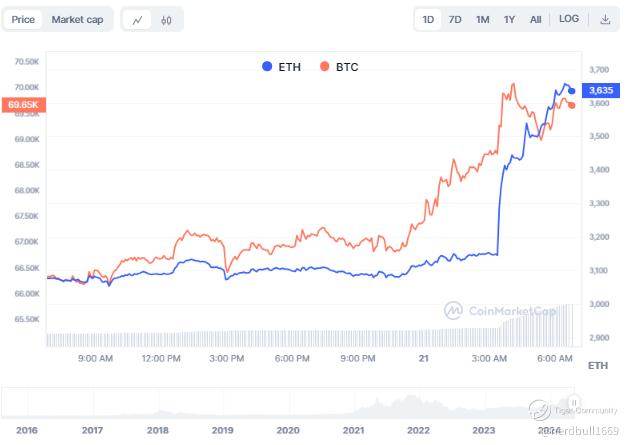
Task: Select 1D time range
Action: click(x=428, y=19)
